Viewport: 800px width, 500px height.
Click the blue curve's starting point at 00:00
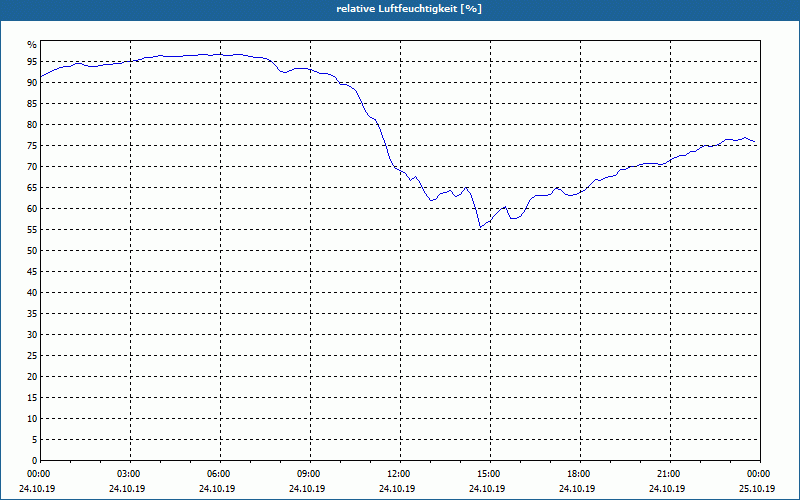[x=41, y=77]
